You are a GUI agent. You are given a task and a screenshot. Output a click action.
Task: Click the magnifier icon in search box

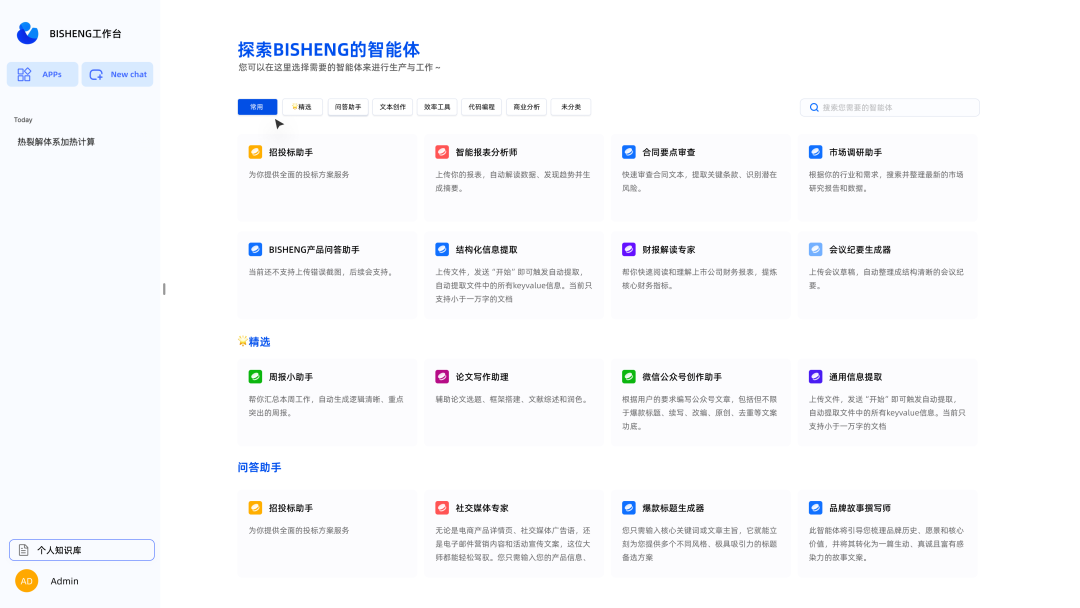[x=814, y=107]
